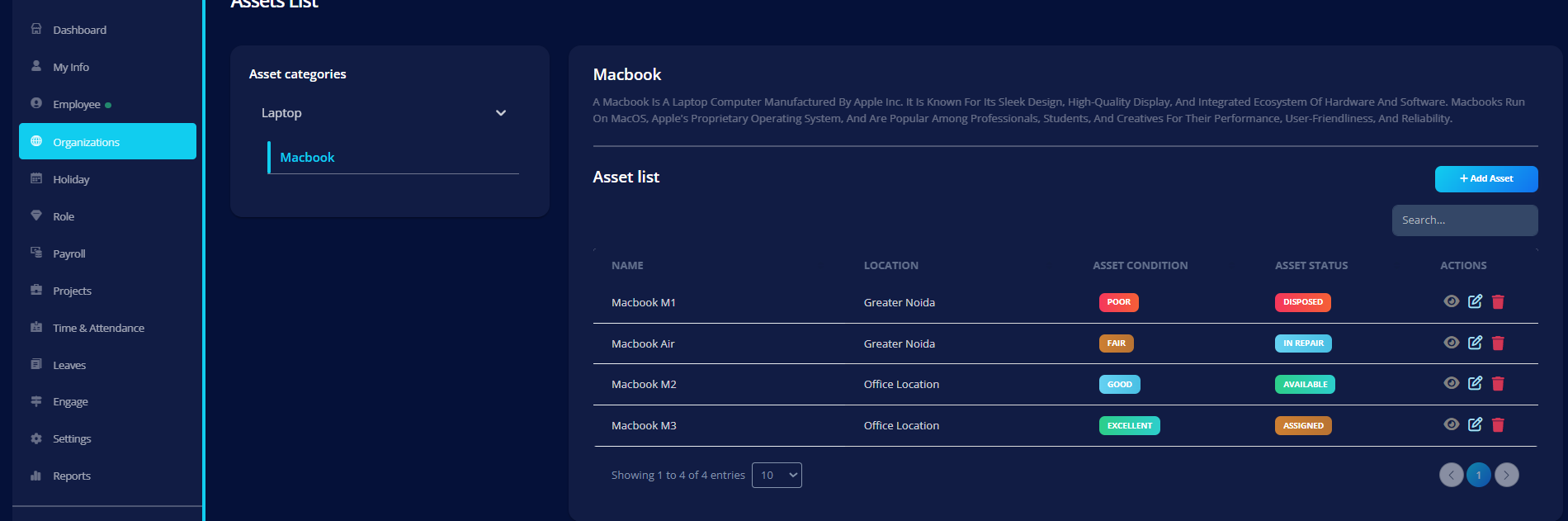The image size is (1568, 521).
Task: Click the POOR condition badge
Action: (1119, 302)
